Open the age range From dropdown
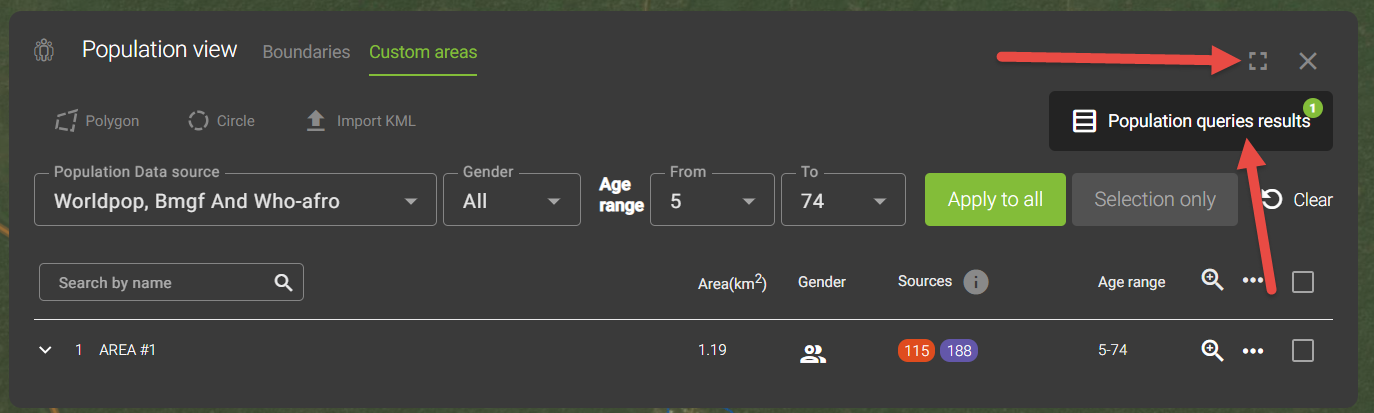This screenshot has width=1374, height=413. coord(712,200)
